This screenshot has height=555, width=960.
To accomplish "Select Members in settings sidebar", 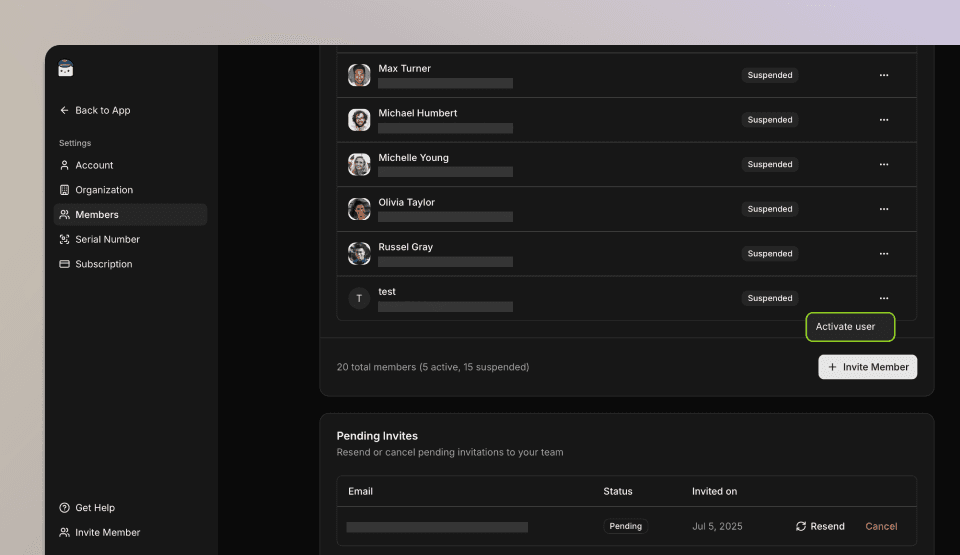I will 97,215.
